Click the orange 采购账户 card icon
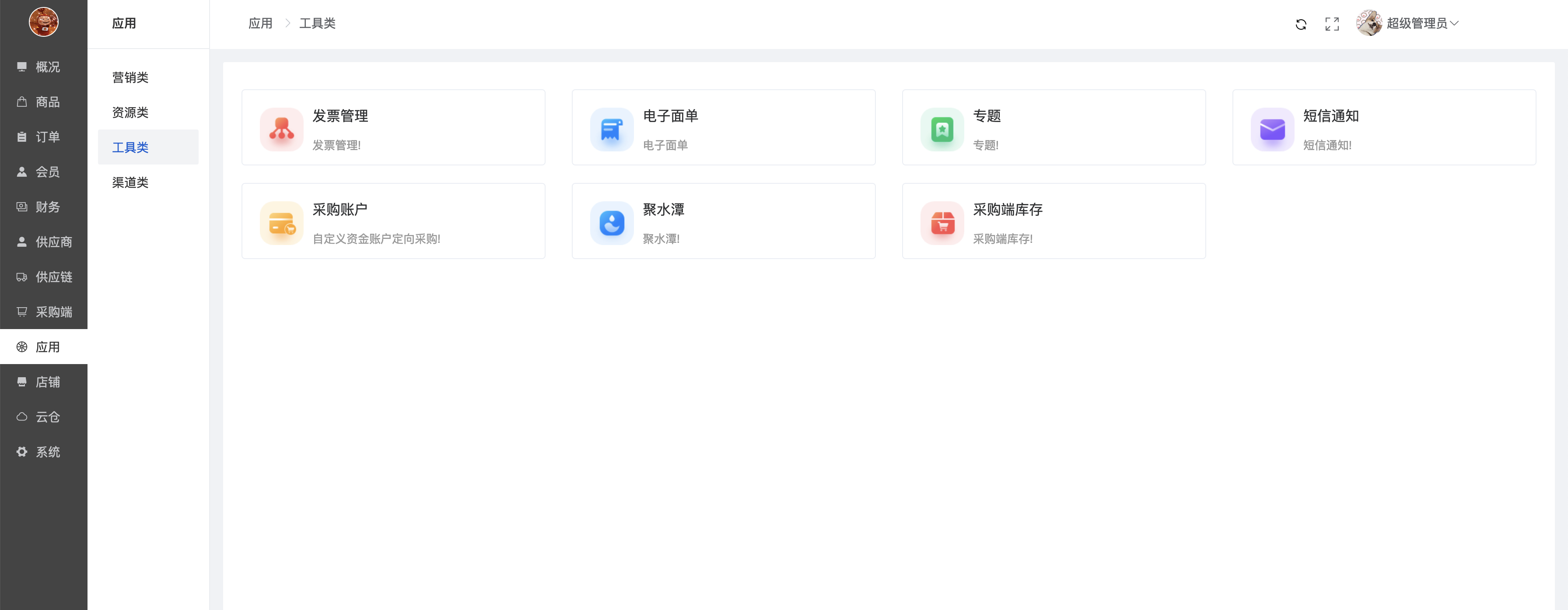 coord(281,223)
